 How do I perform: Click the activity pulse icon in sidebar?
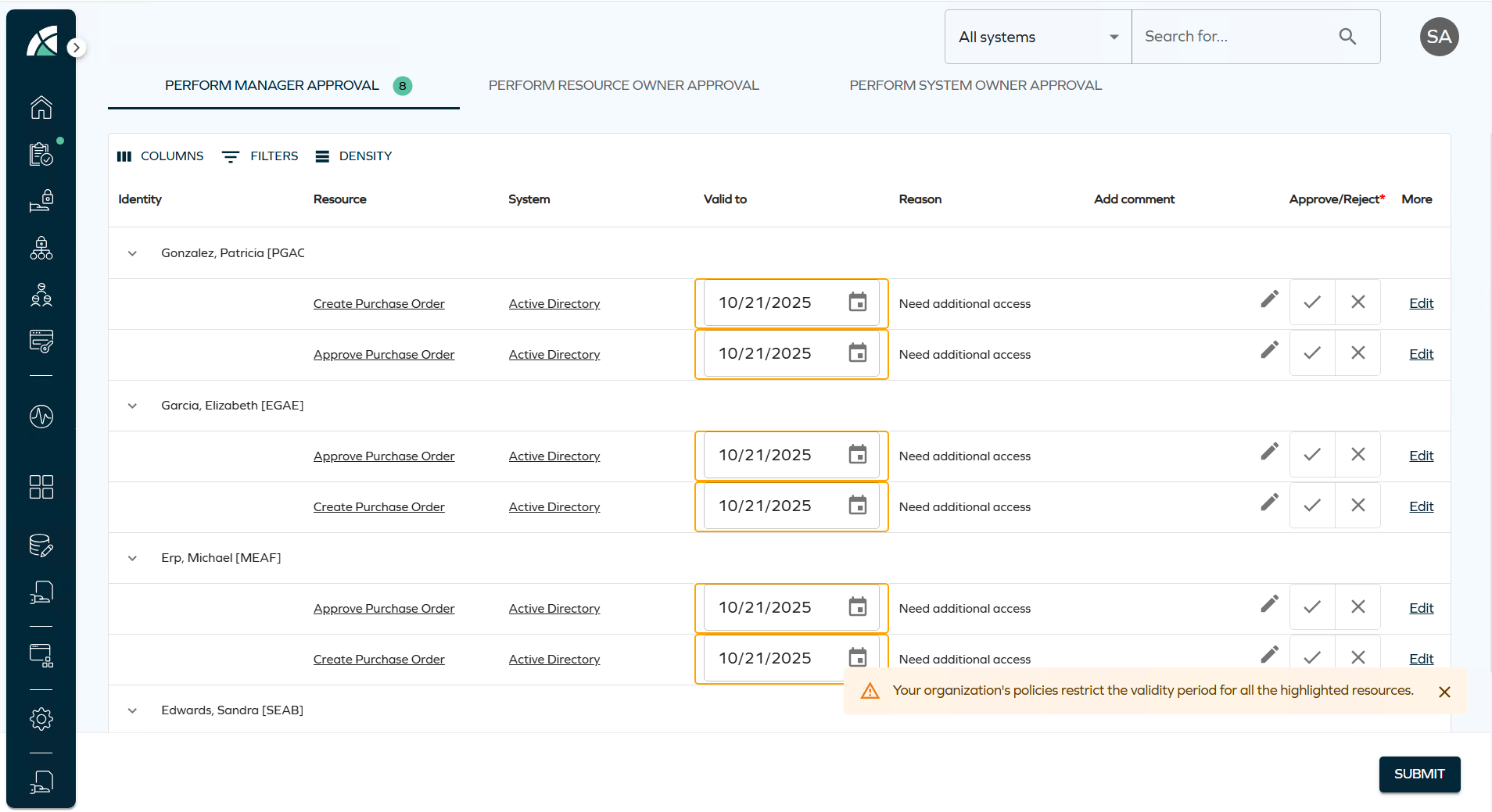point(41,417)
